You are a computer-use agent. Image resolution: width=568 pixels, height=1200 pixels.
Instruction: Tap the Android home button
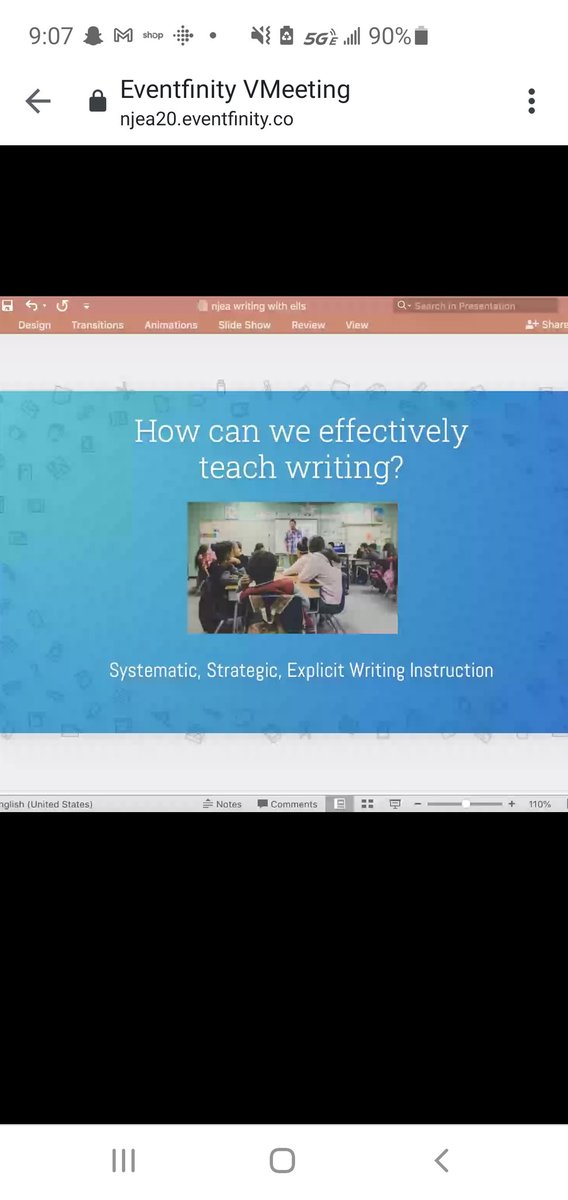point(283,1160)
